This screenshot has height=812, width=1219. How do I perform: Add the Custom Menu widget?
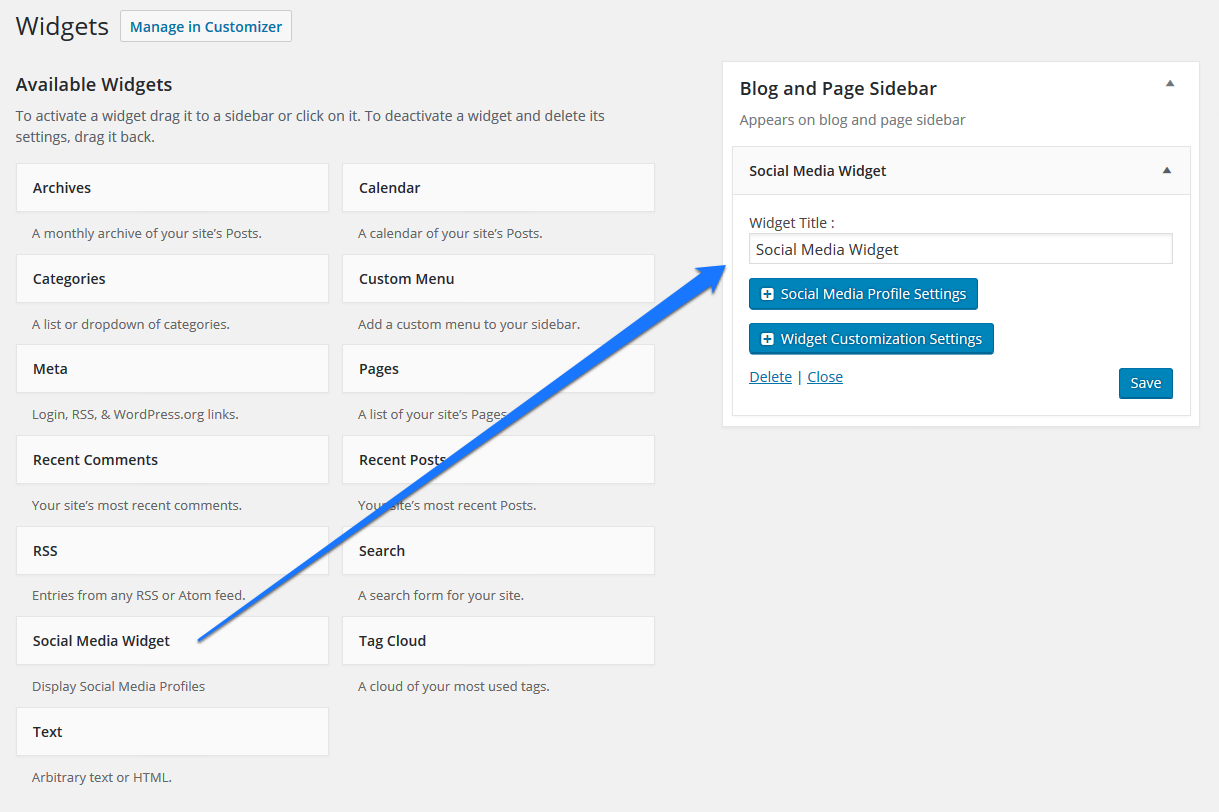click(x=498, y=279)
